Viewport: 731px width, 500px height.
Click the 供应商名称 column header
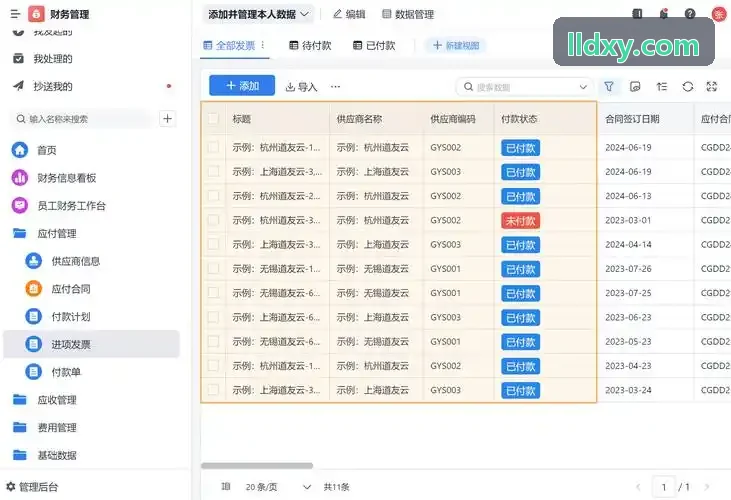pyautogui.click(x=359, y=119)
